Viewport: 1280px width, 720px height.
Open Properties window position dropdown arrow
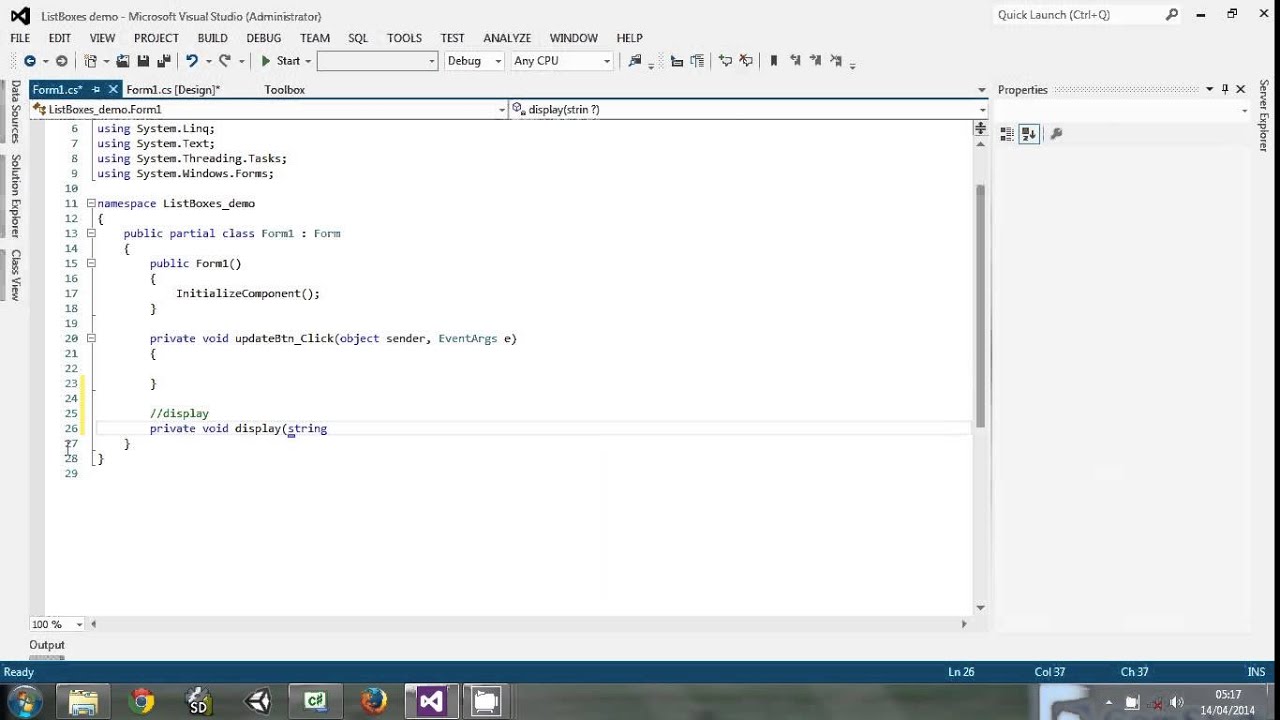coord(1209,89)
